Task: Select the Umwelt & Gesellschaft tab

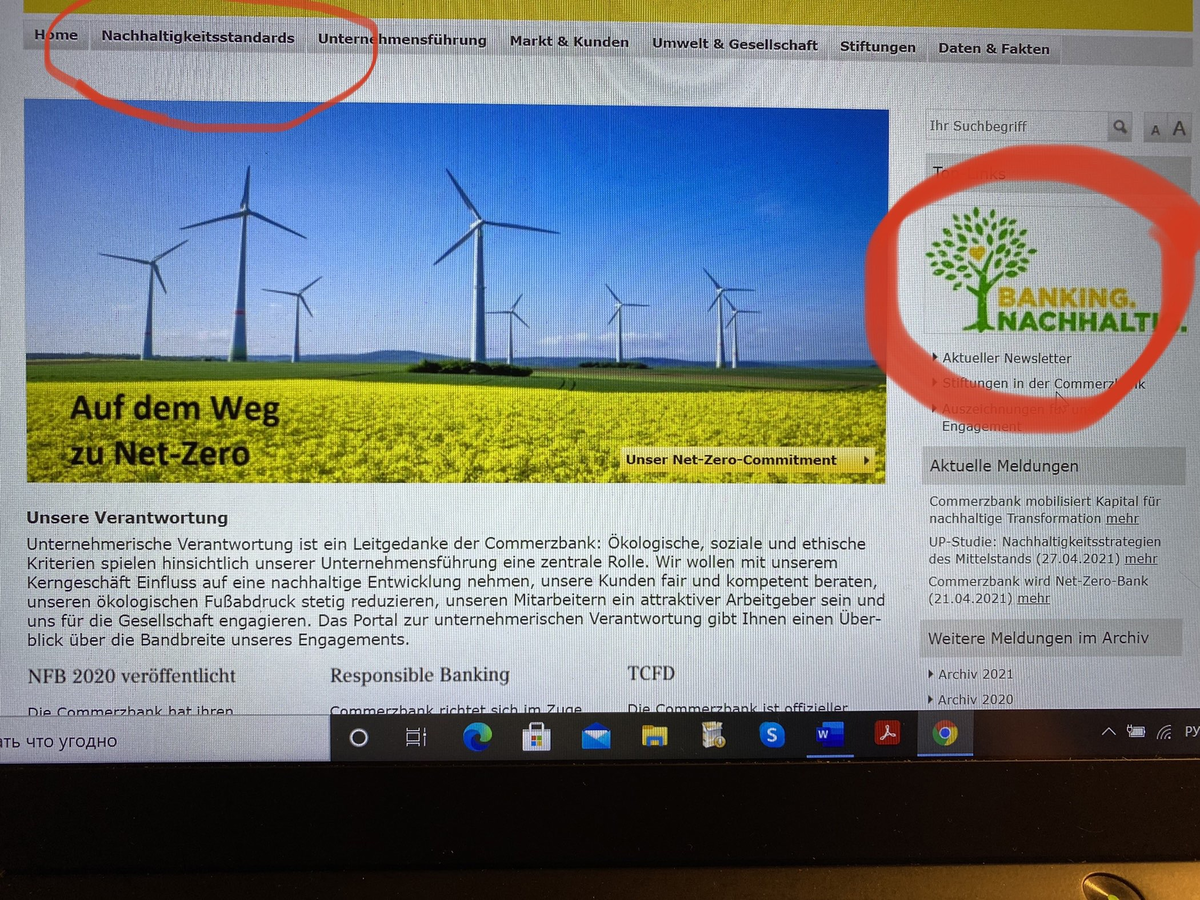Action: click(735, 45)
